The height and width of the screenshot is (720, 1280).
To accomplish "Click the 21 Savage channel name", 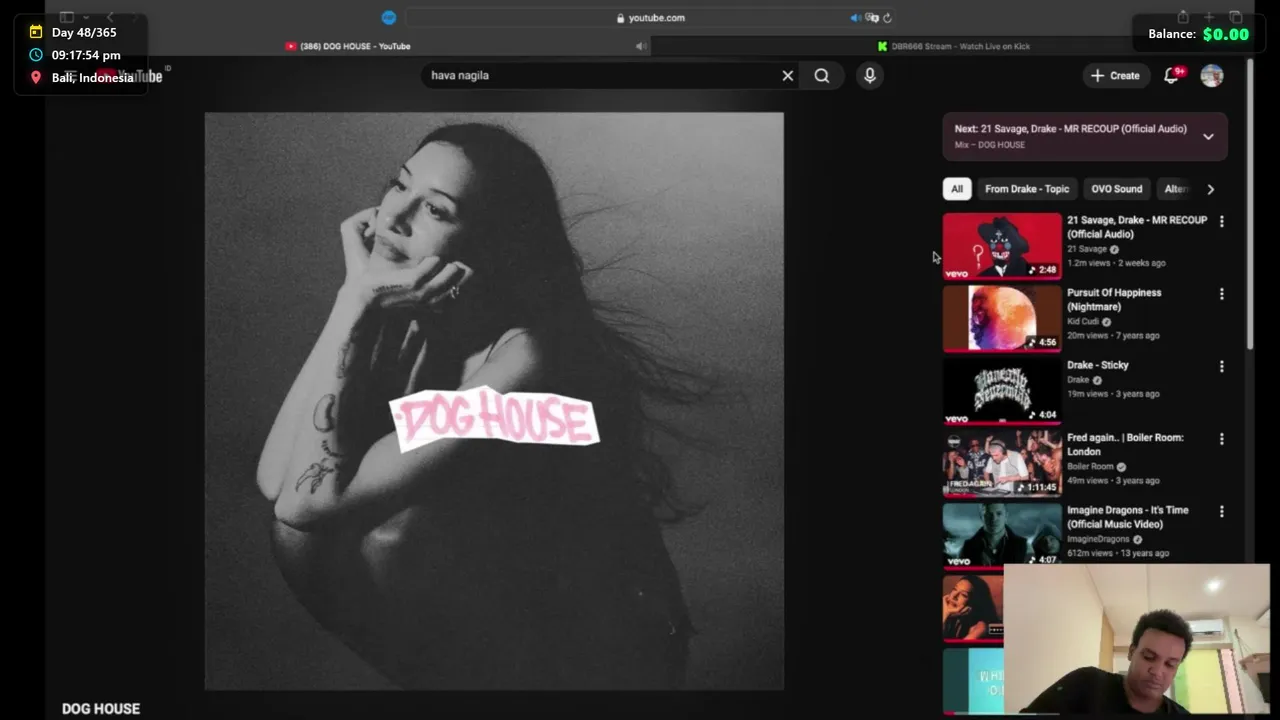I will pyautogui.click(x=1087, y=249).
